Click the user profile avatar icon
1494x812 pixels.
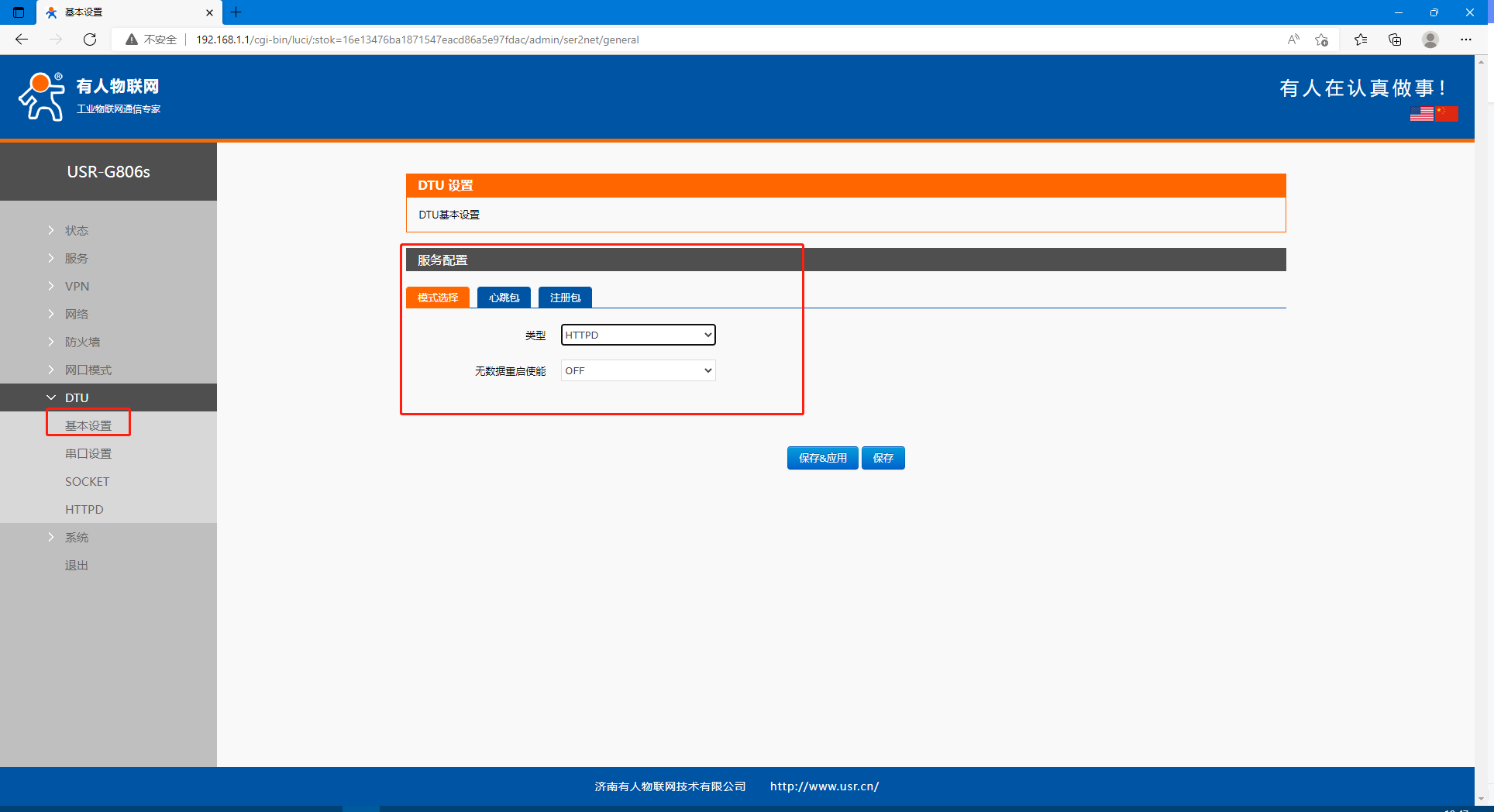click(1430, 40)
